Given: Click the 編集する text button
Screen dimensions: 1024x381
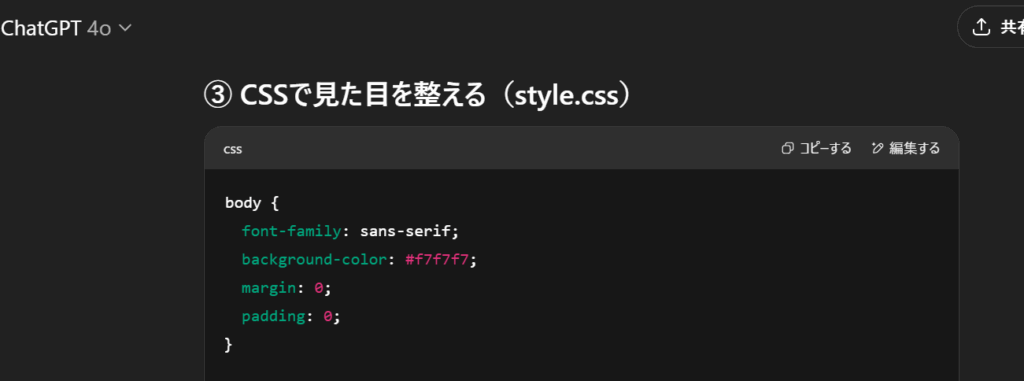Looking at the screenshot, I should pos(914,148).
